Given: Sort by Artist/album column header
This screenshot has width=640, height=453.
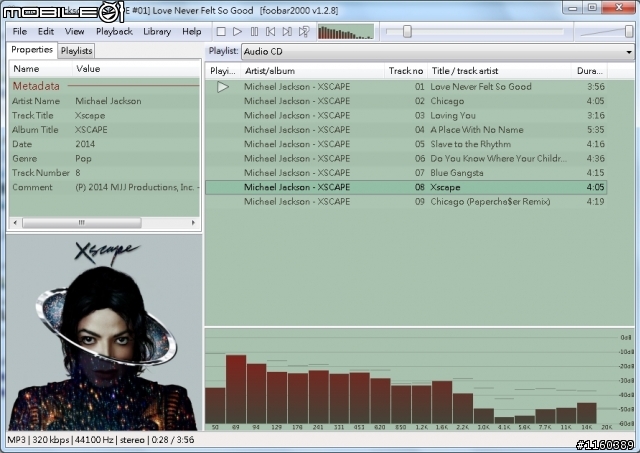Looking at the screenshot, I should pyautogui.click(x=312, y=71).
